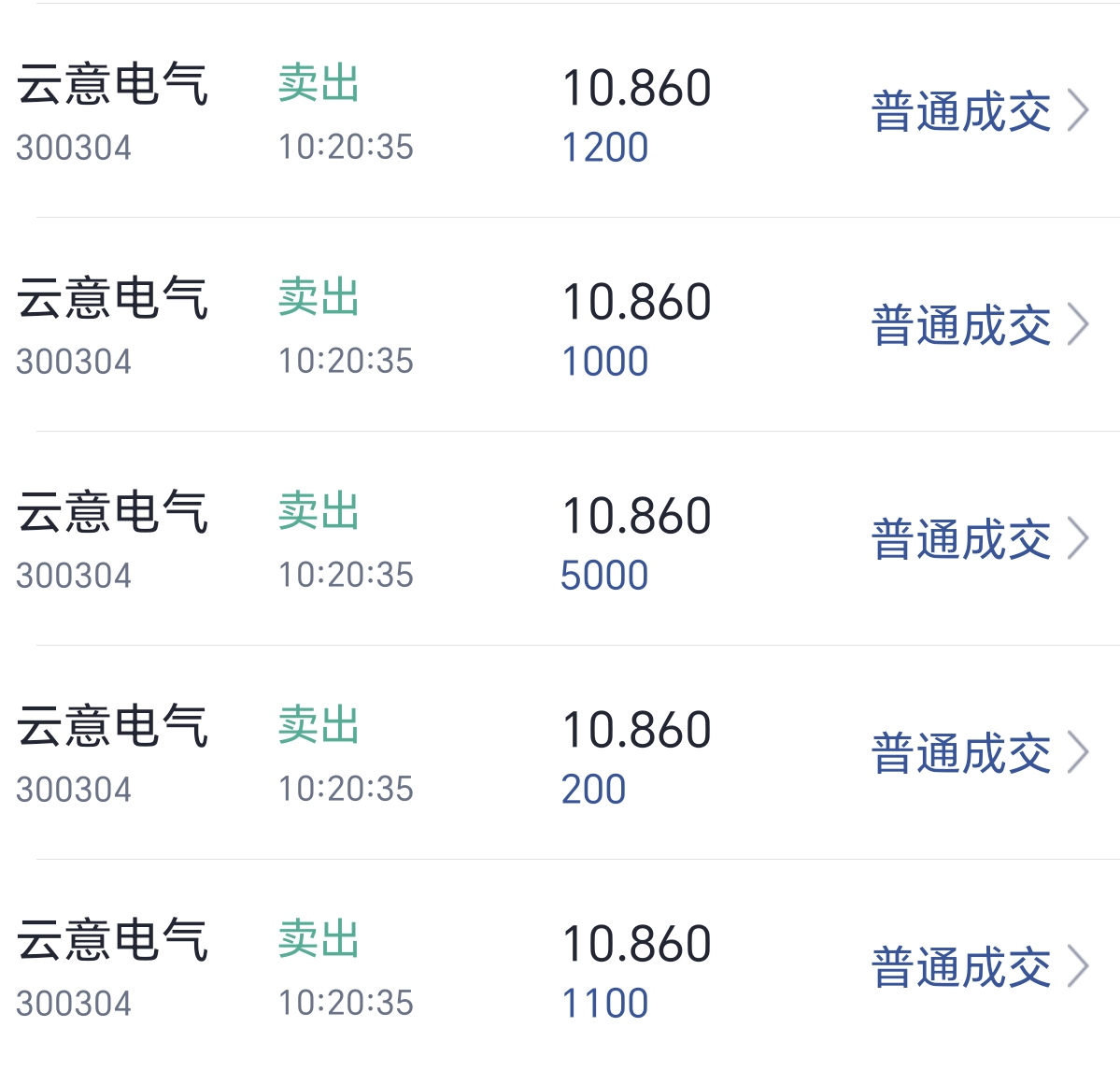Open the arrow beside the 5000-share trade
The width and height of the screenshot is (1120, 1070).
pos(1078,539)
